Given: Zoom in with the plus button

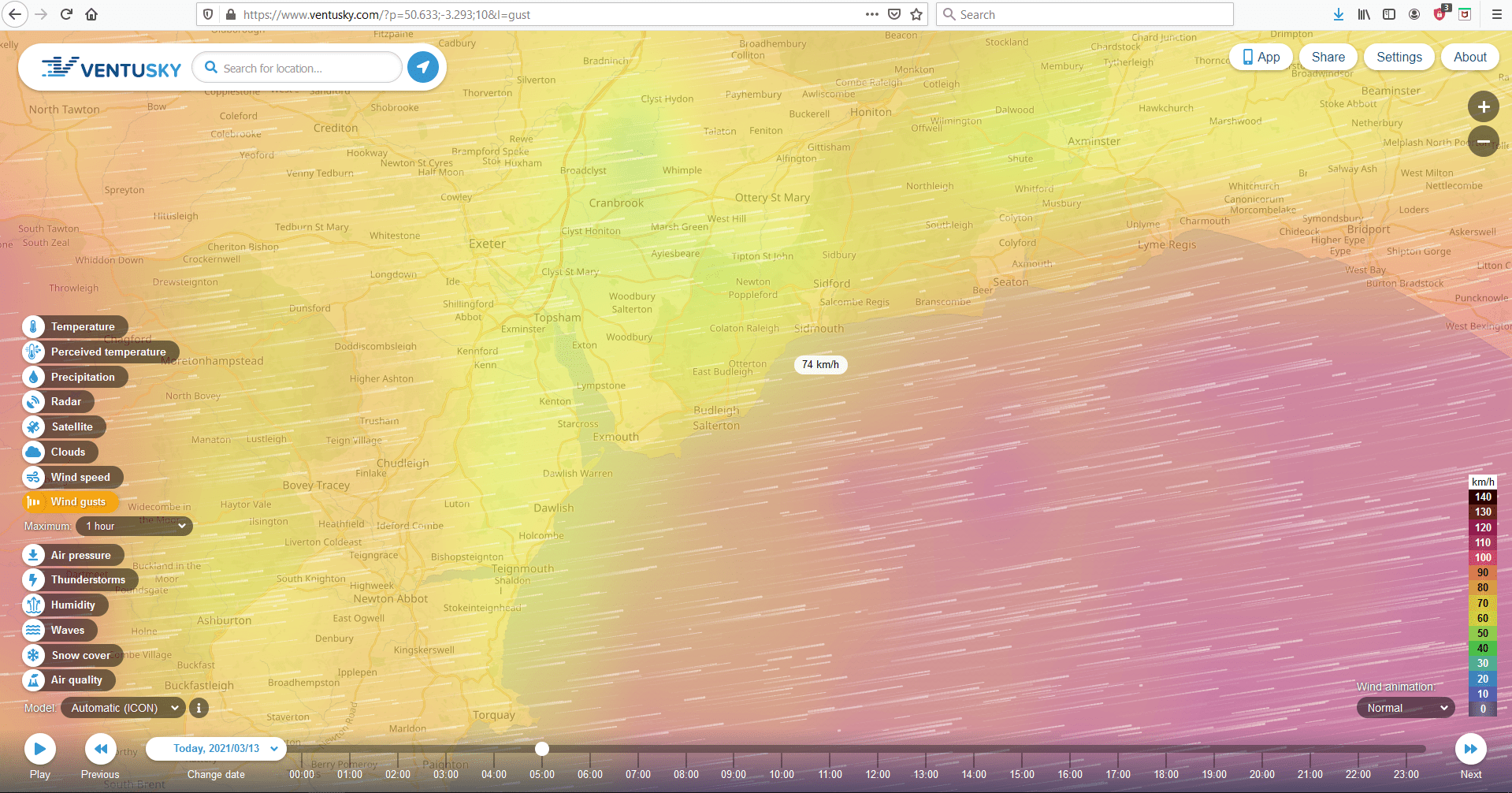Looking at the screenshot, I should (1483, 106).
